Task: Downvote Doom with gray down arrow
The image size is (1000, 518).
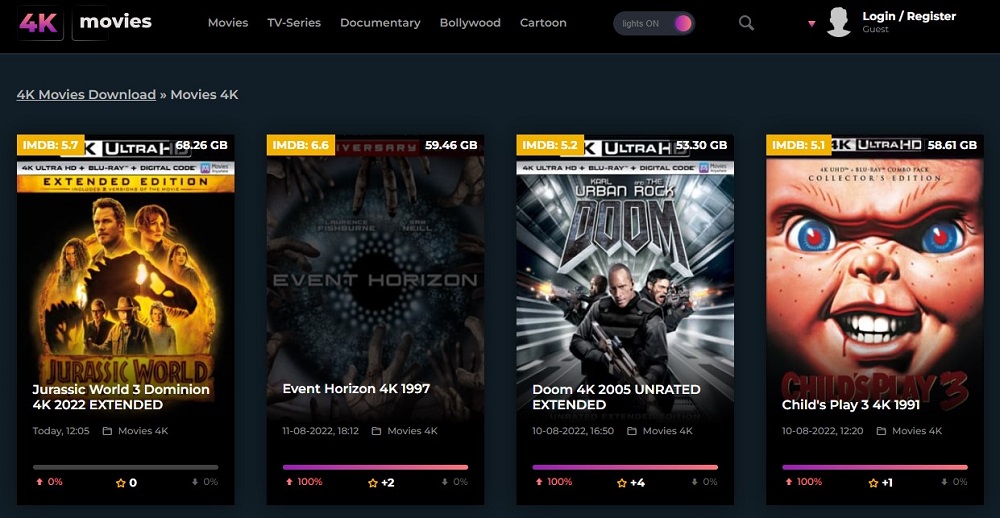Action: click(695, 482)
